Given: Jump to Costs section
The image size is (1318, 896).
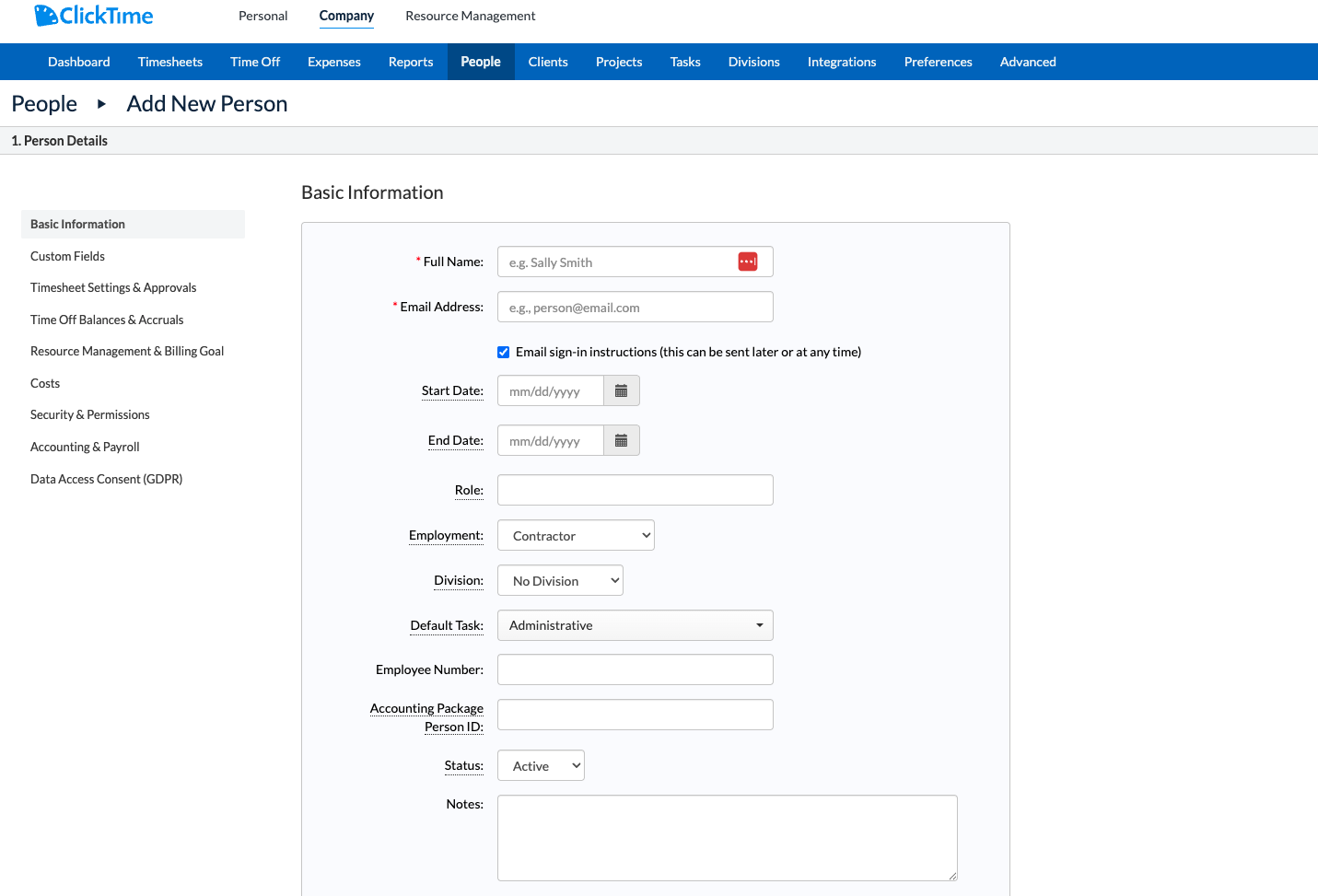Looking at the screenshot, I should click(x=45, y=383).
